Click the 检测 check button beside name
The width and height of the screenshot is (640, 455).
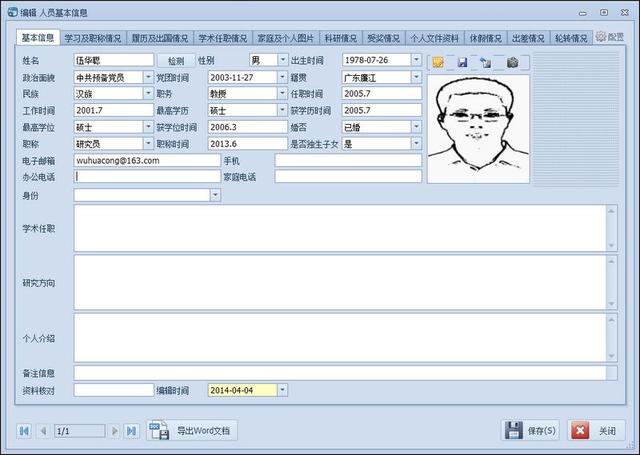tap(176, 61)
